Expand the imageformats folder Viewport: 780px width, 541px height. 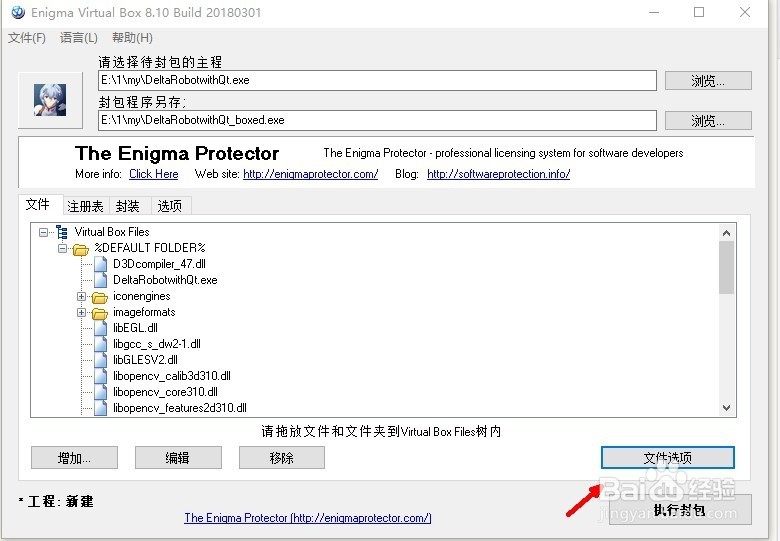[x=81, y=312]
